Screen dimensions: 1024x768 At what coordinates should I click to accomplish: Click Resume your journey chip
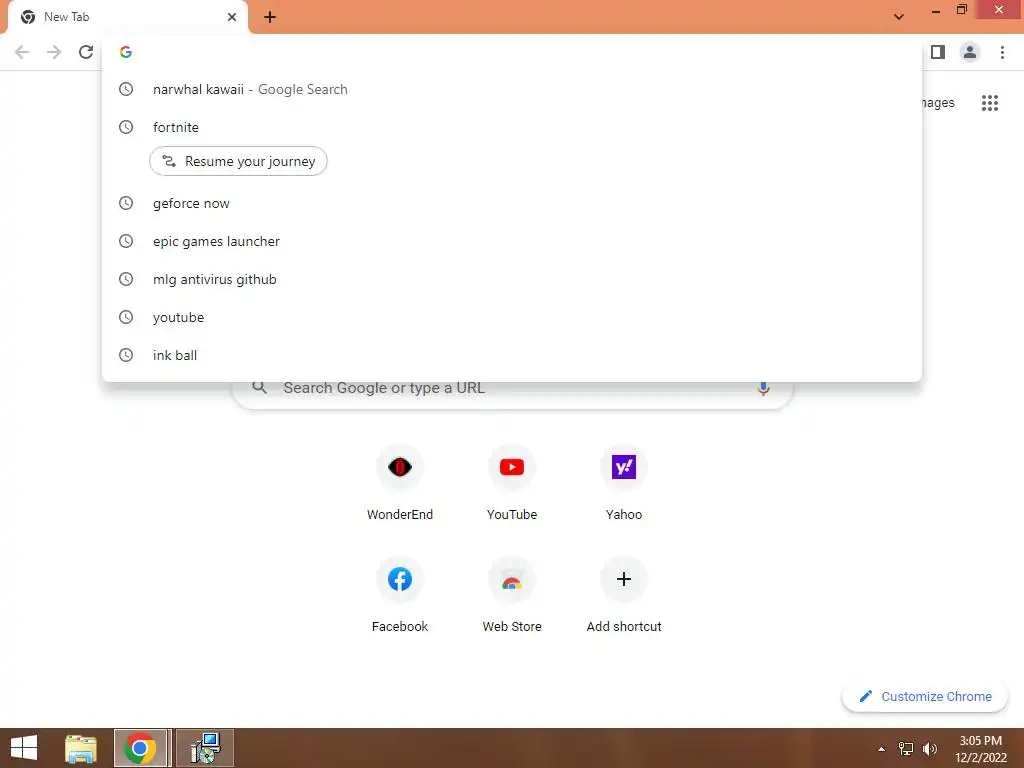(x=238, y=161)
